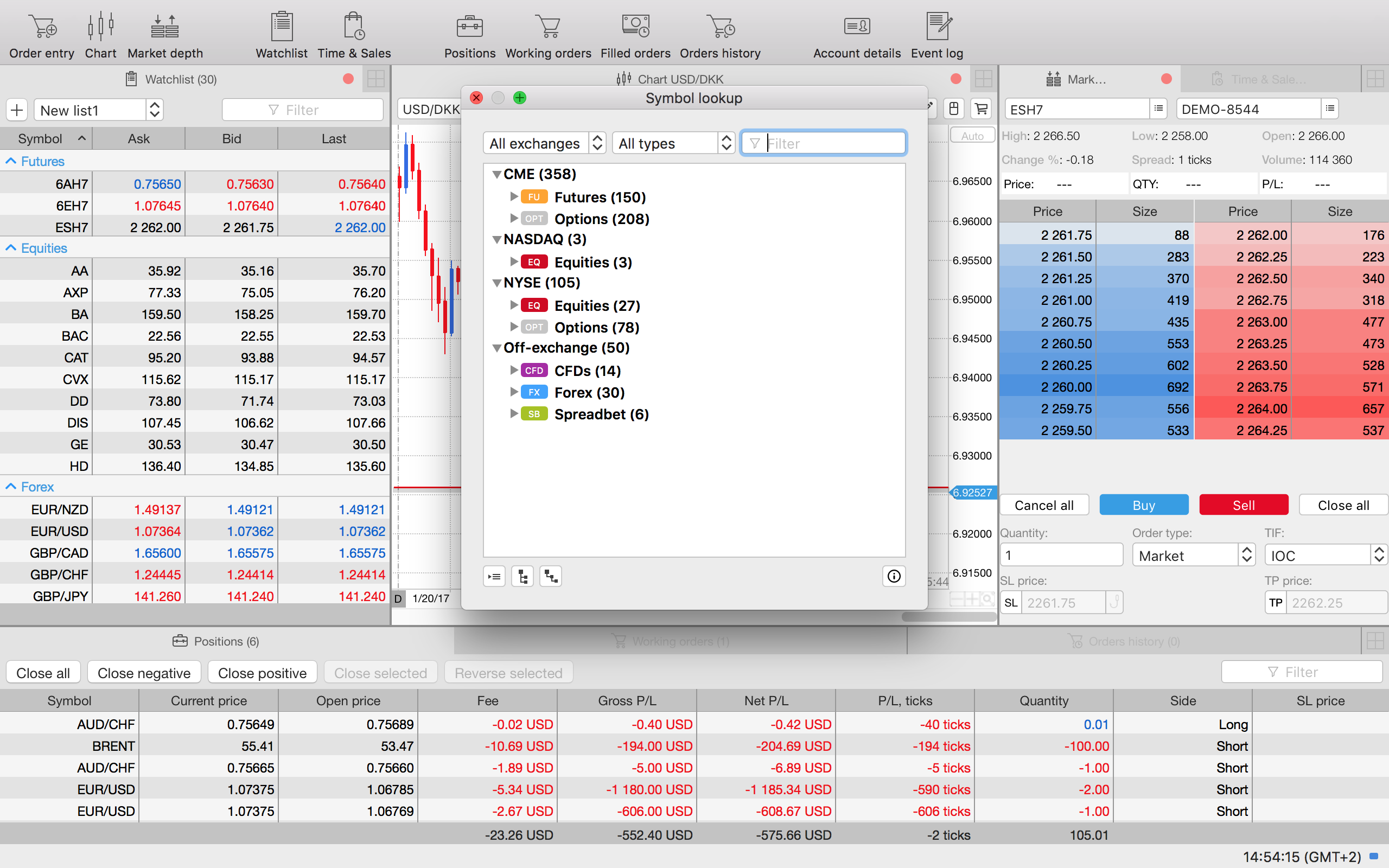Screen dimensions: 1389x868
Task: Toggle Options (208) under CME group
Action: 511,218
